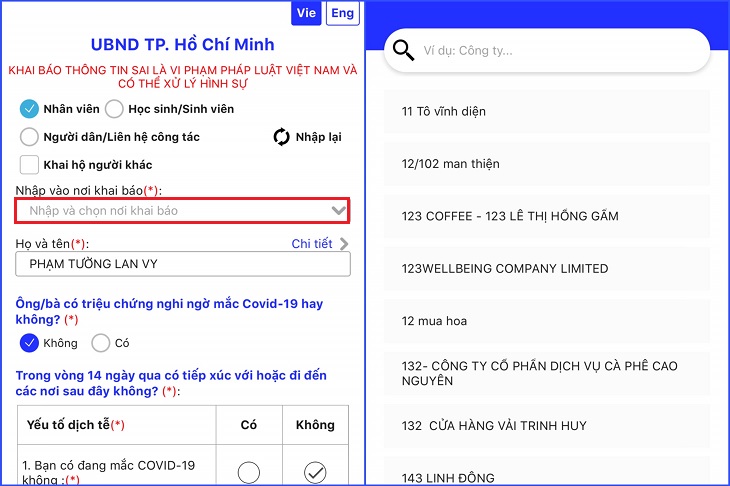Select 123WELLBEING COMPANY LIMITED from the list
This screenshot has width=730, height=486.
(547, 269)
